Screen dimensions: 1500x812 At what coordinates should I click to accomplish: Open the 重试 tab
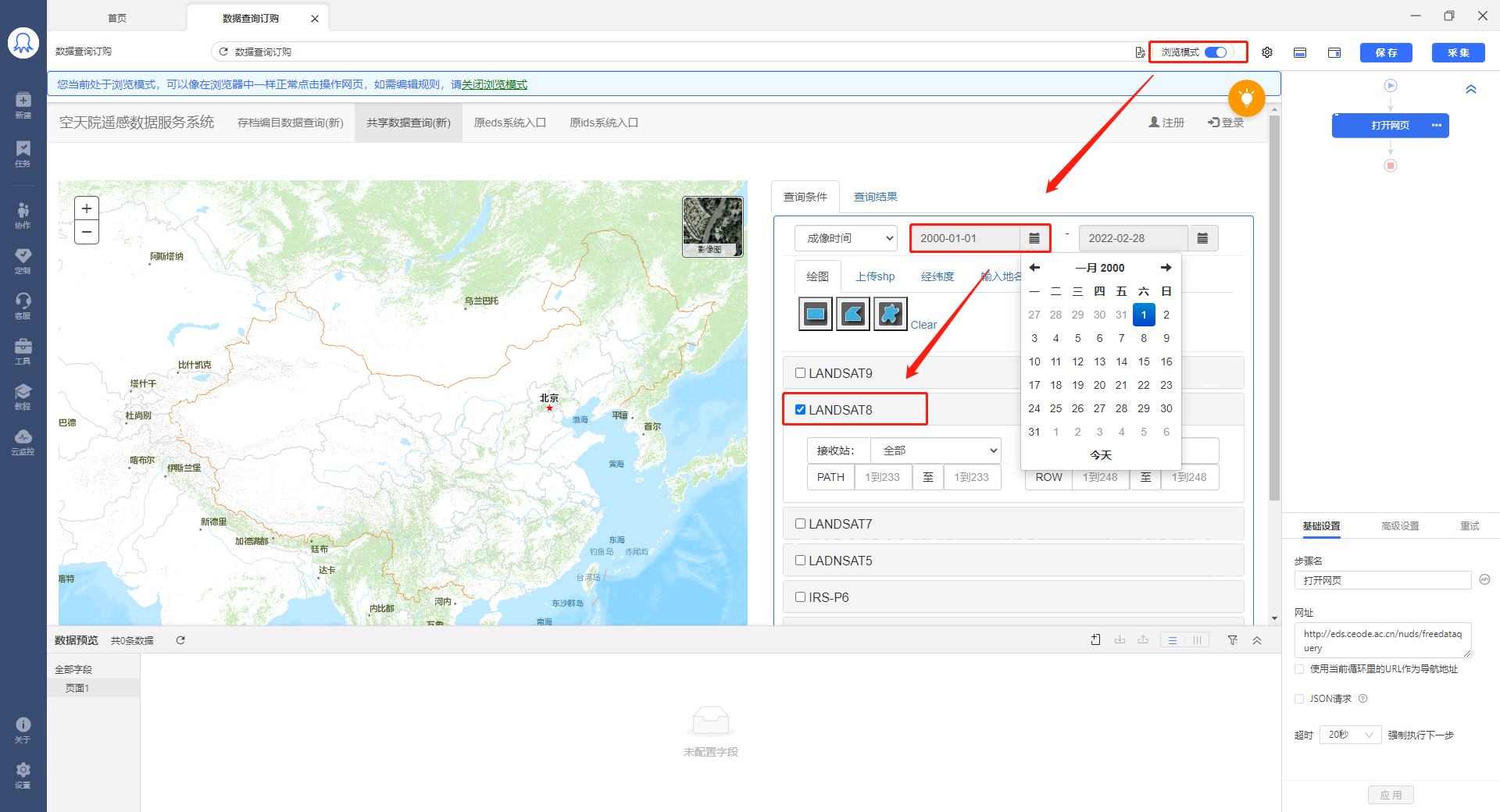[x=1470, y=526]
